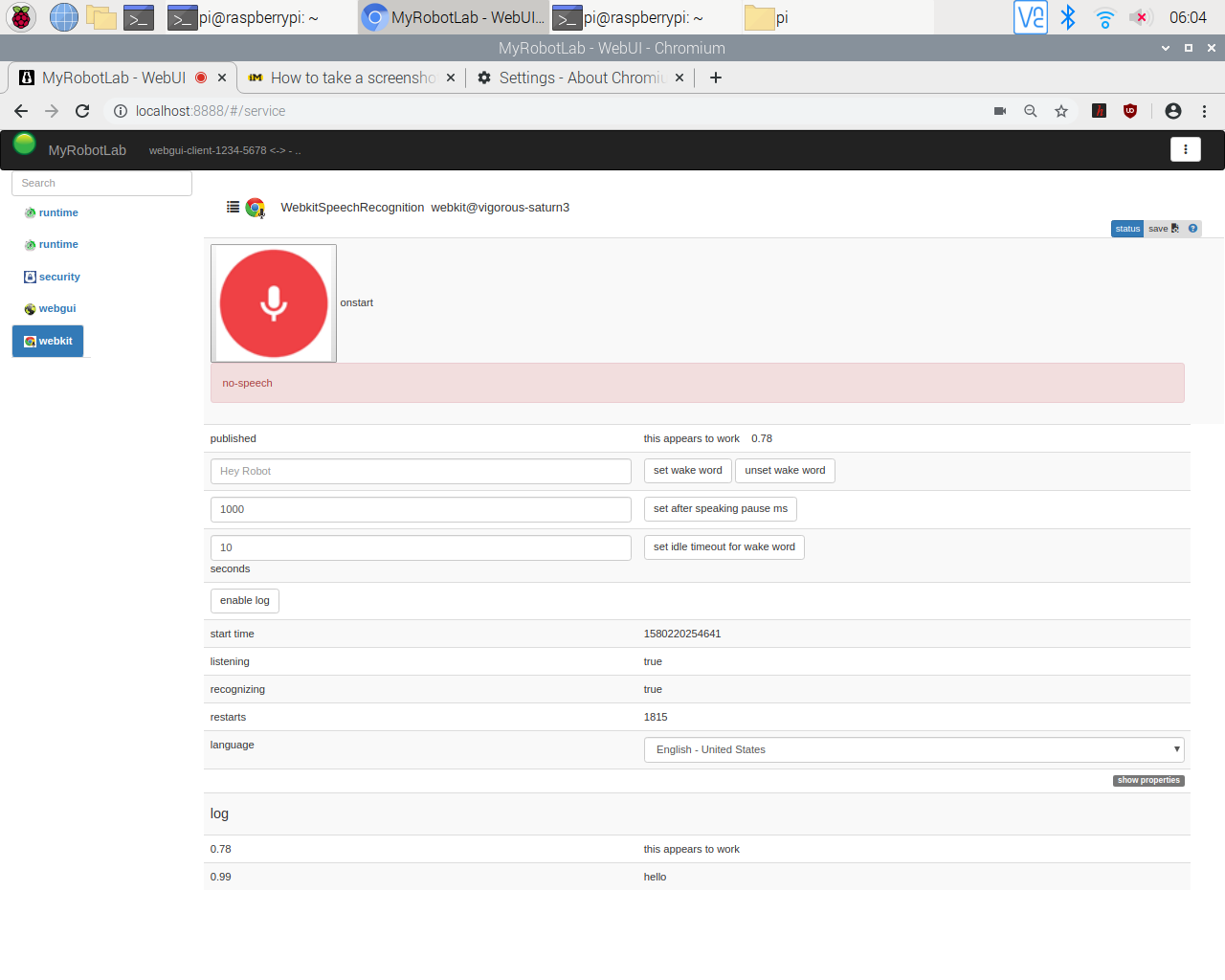The image size is (1225, 980).
Task: Open the pi folder taskbar entry
Action: click(837, 17)
